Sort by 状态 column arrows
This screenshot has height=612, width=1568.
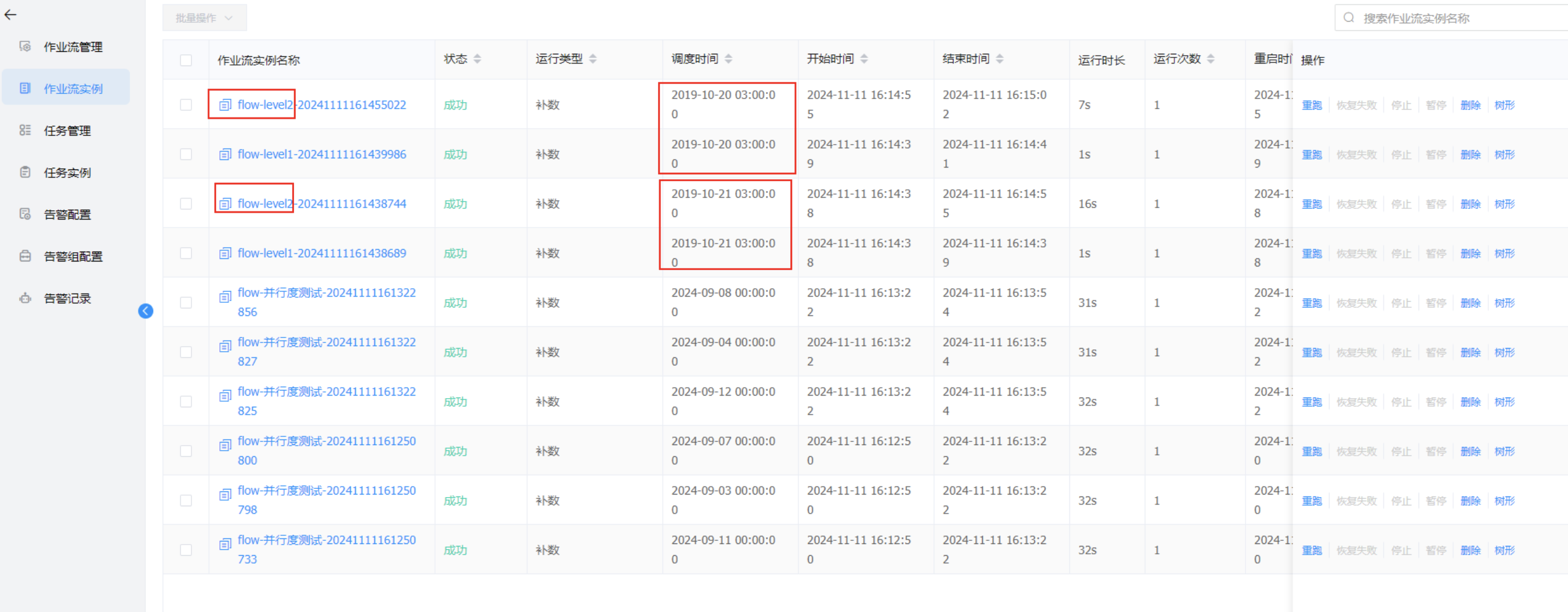(478, 59)
